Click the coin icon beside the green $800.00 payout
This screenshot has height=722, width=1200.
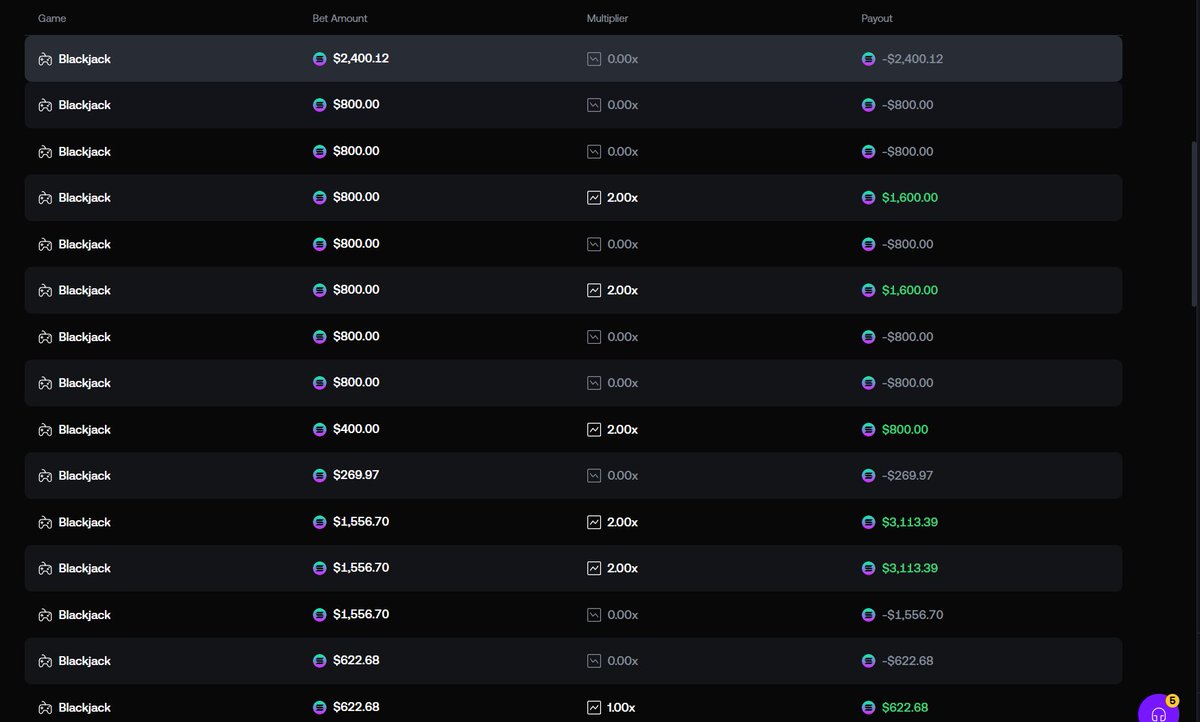(868, 430)
